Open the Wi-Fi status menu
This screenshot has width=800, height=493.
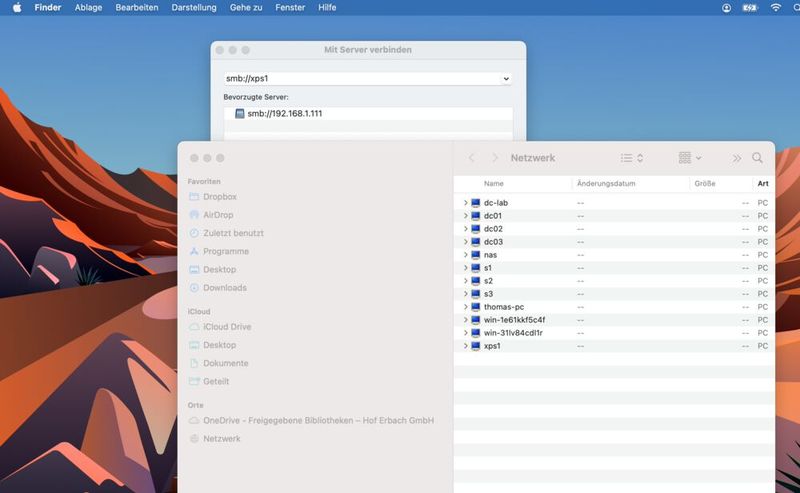[776, 8]
